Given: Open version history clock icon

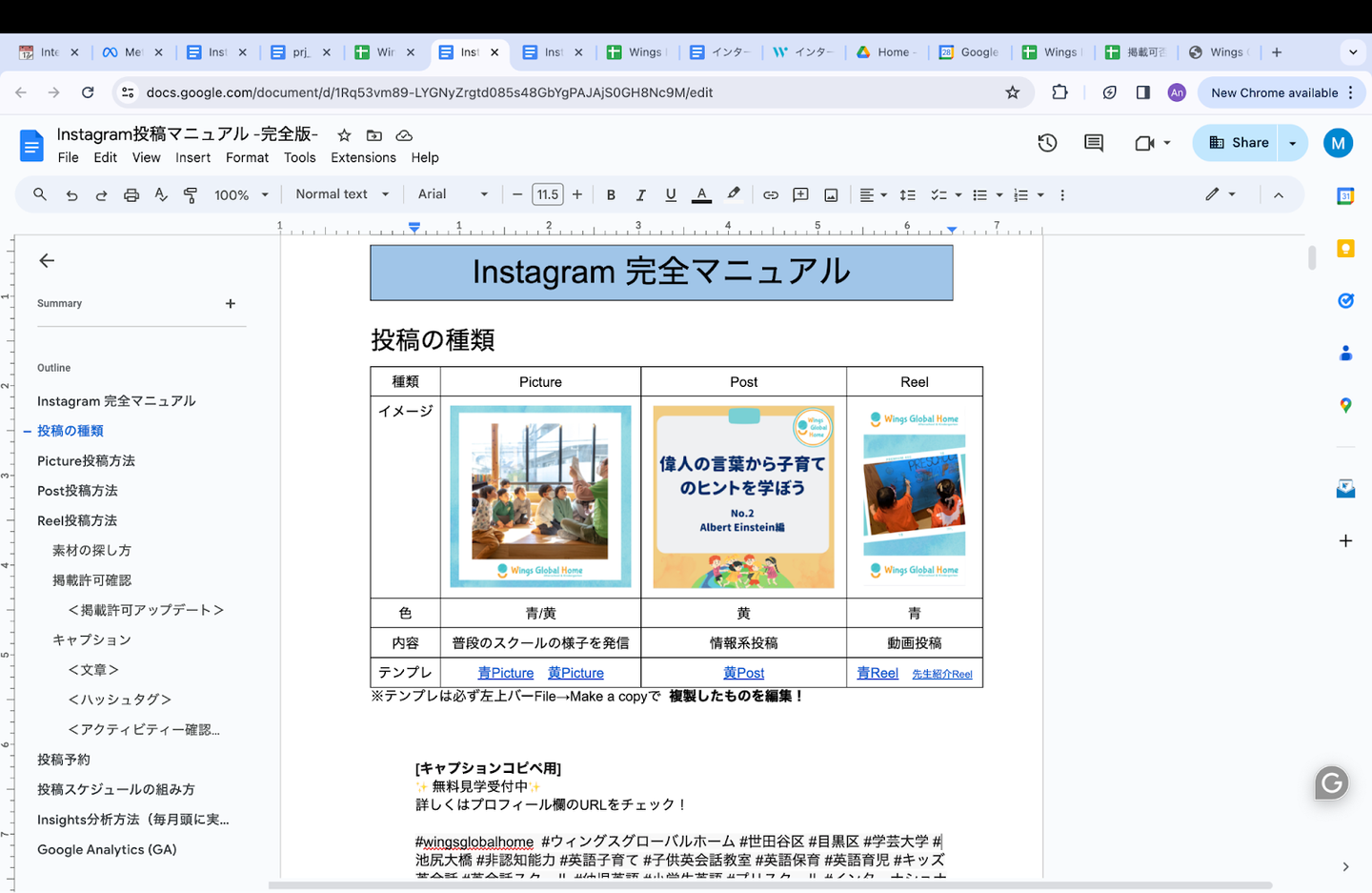Looking at the screenshot, I should 1047,143.
